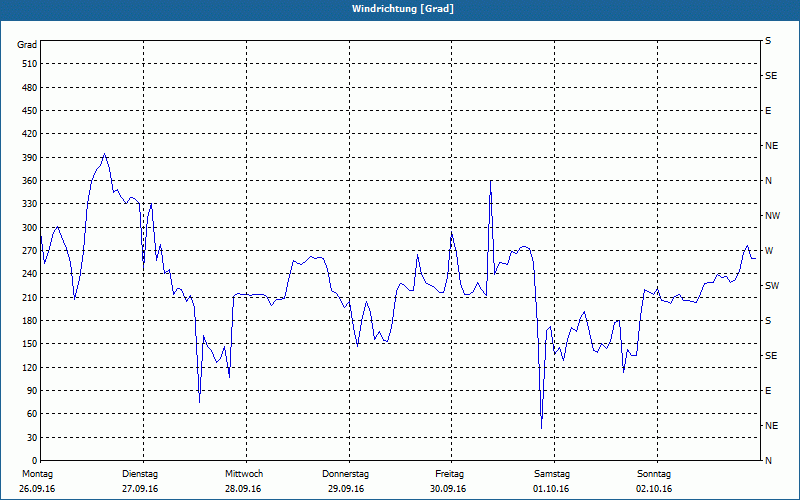Click the date 02.10.16
800x500 pixels.
click(654, 489)
